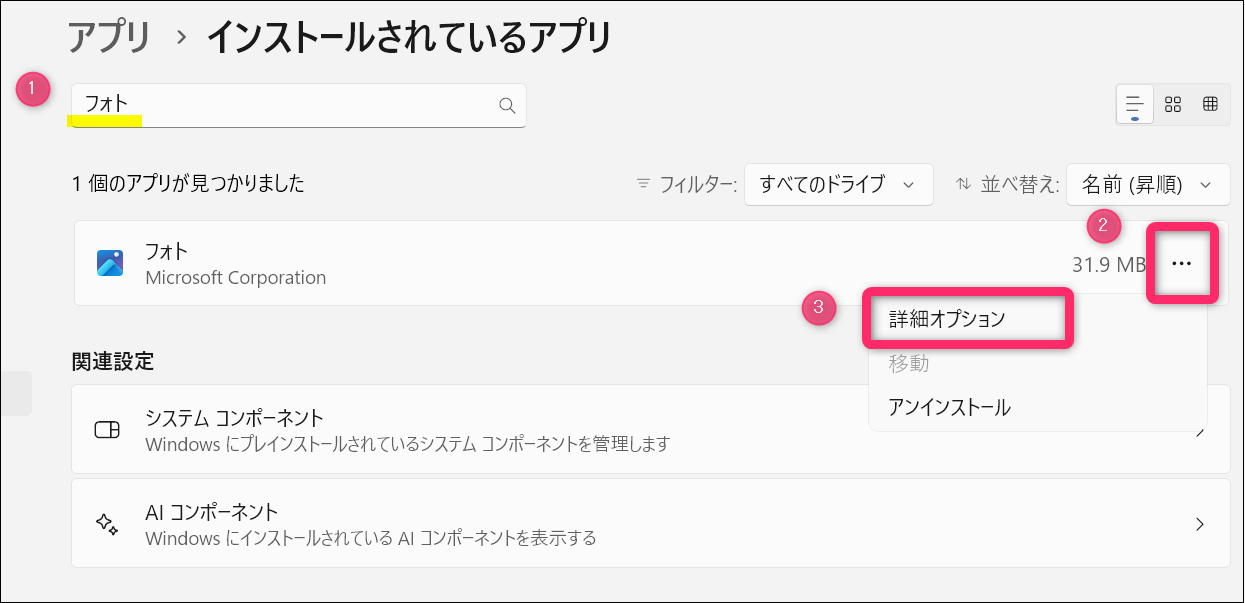This screenshot has width=1245, height=603.
Task: Switch to list view layout
Action: [1135, 104]
